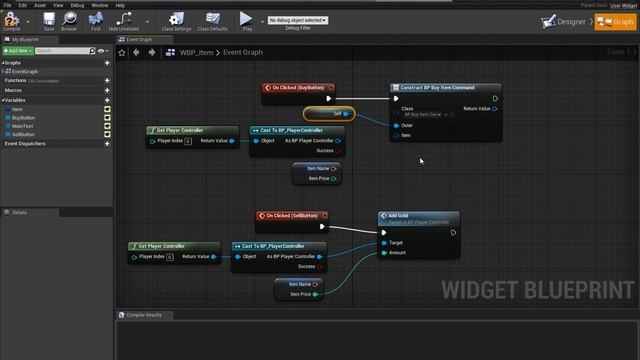Go back in graph history

click(136, 53)
